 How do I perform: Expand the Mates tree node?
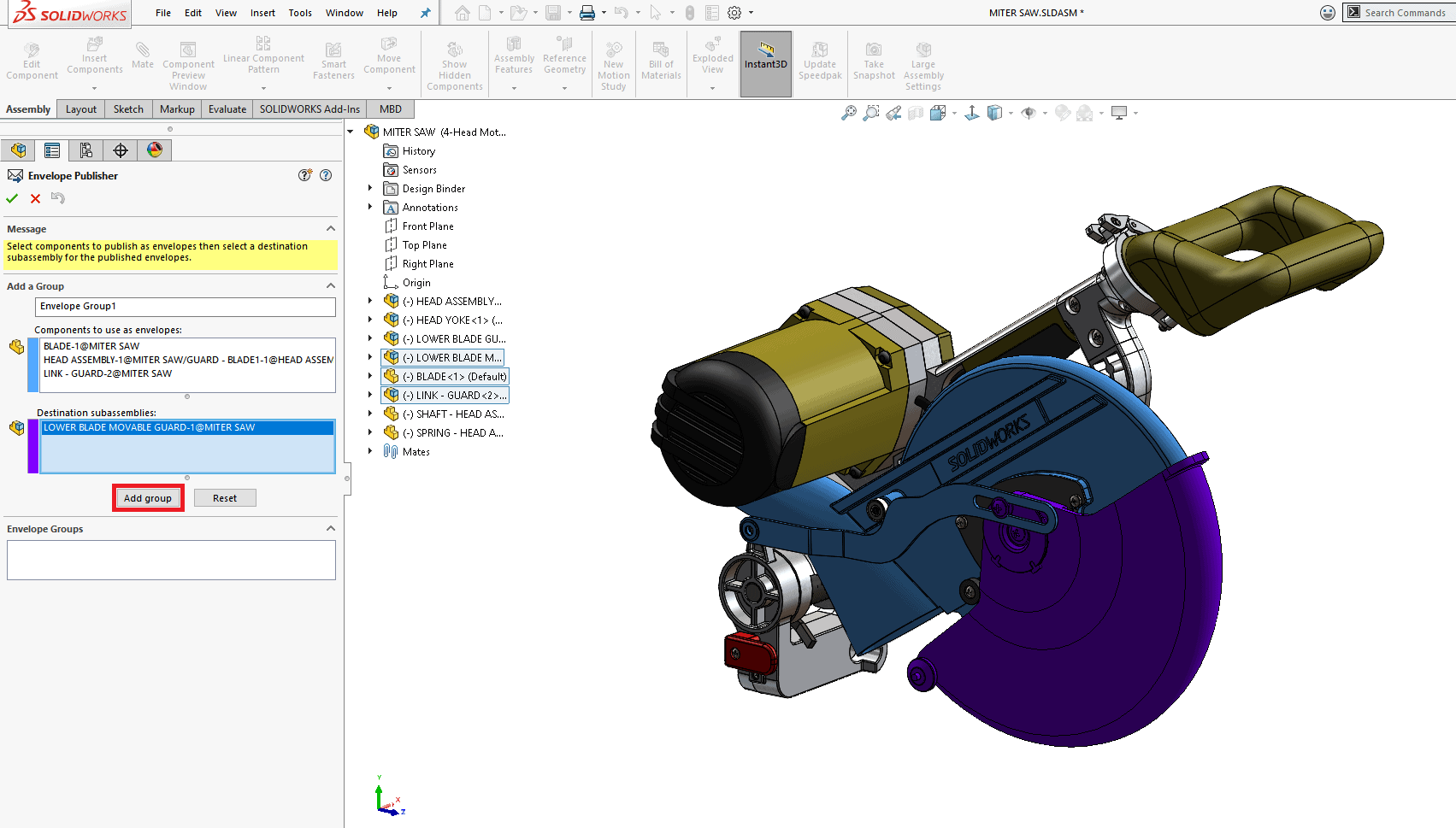(370, 451)
